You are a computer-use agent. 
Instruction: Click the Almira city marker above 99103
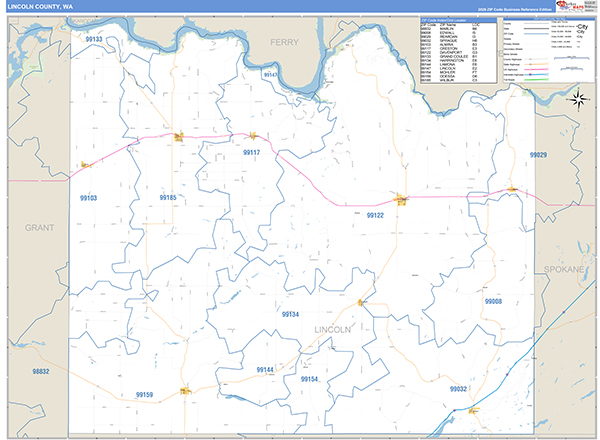click(x=86, y=166)
